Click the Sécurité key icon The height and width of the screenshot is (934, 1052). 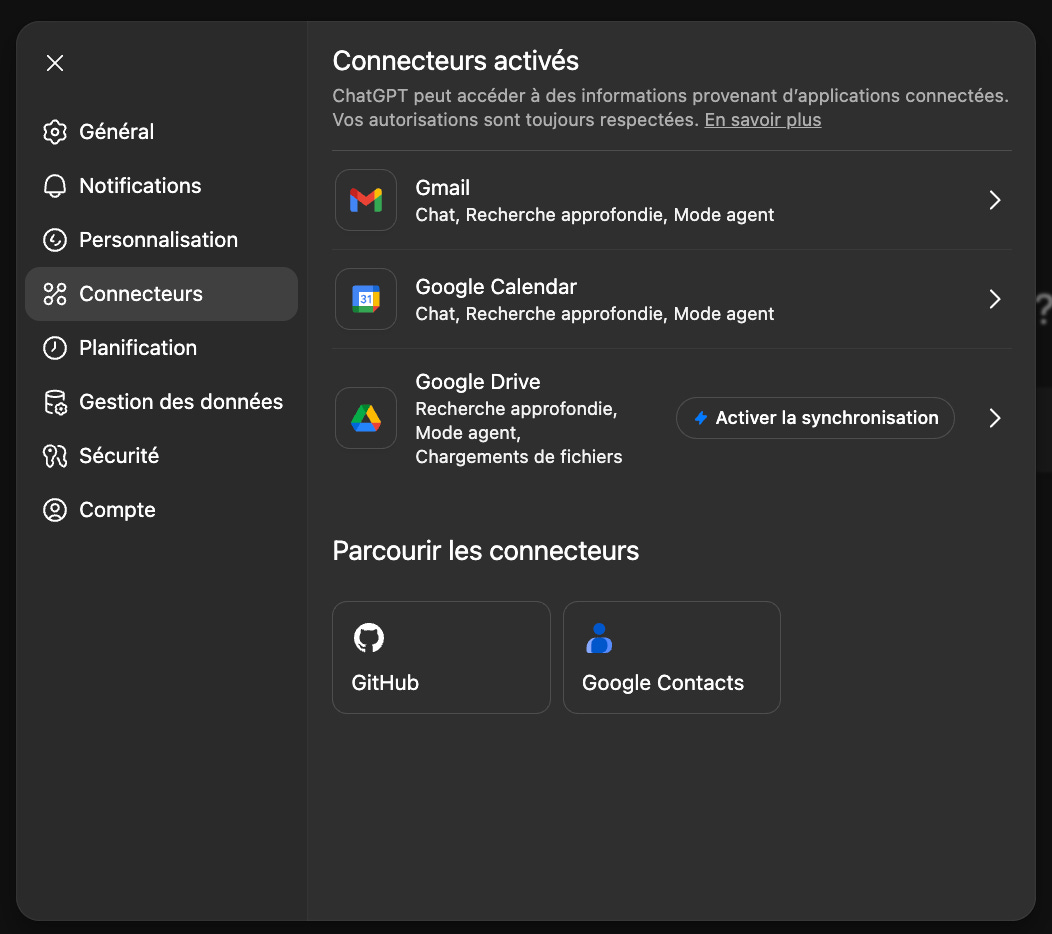(55, 456)
